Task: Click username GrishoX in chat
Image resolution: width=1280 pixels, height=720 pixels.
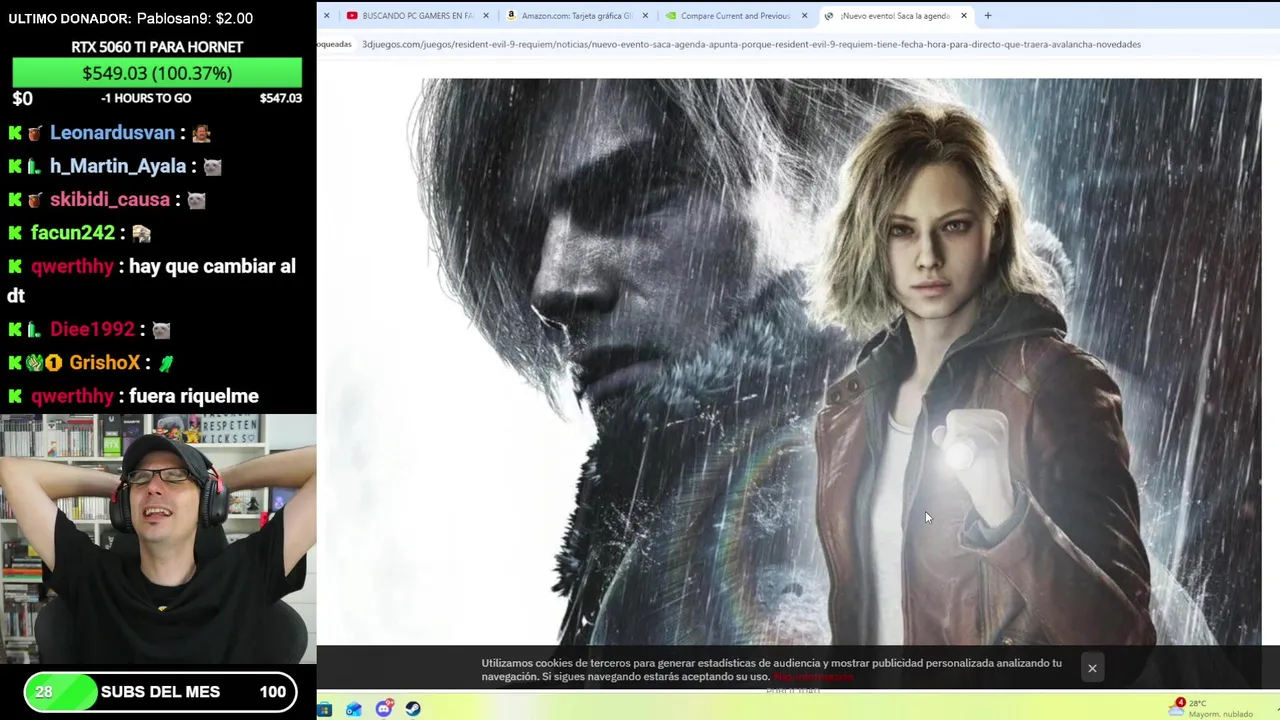Action: (x=105, y=363)
